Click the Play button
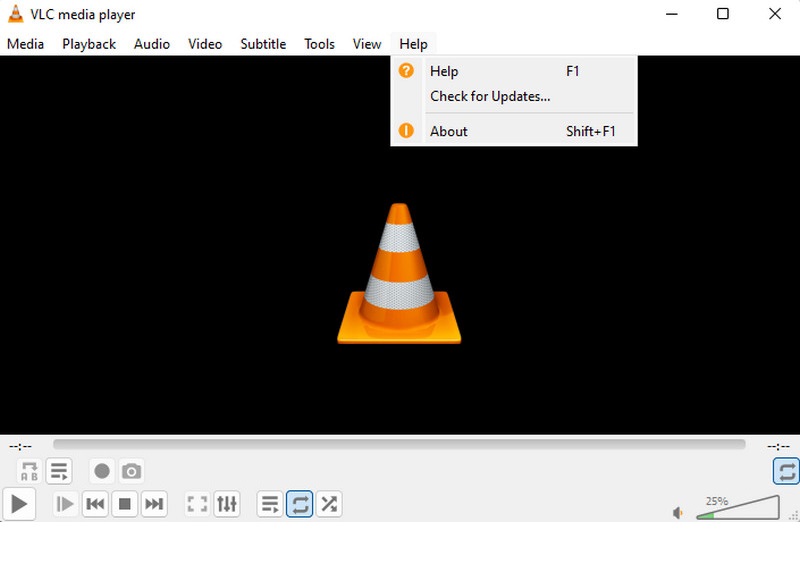This screenshot has height=580, width=800. 19,504
